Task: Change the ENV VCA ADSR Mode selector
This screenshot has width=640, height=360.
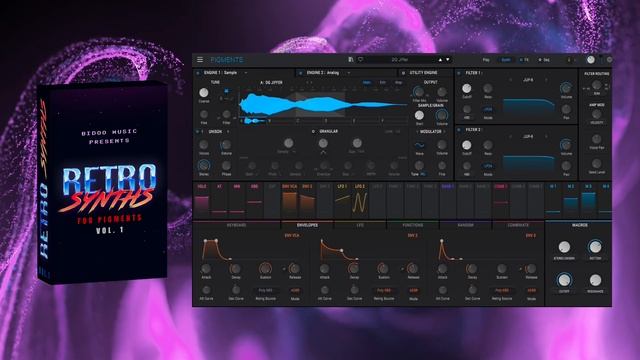Action: (295, 291)
